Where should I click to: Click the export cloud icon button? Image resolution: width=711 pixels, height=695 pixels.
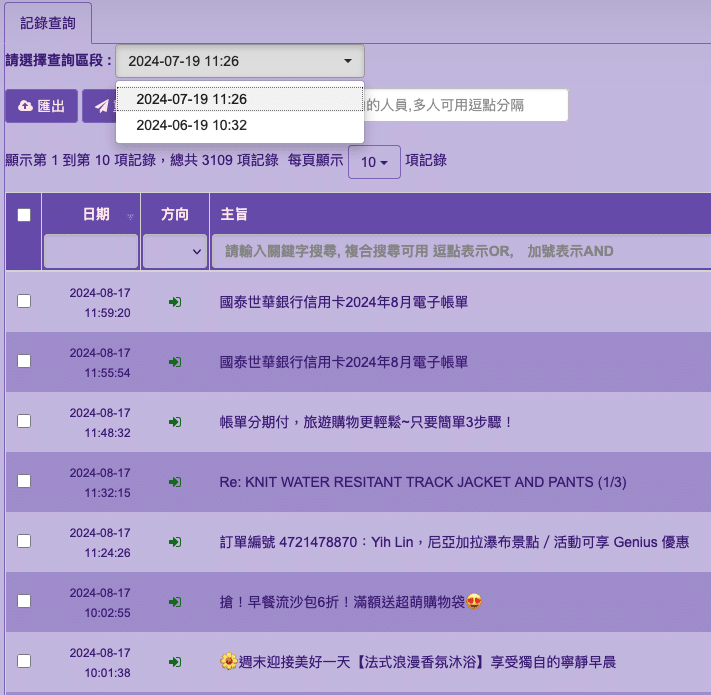coord(25,106)
